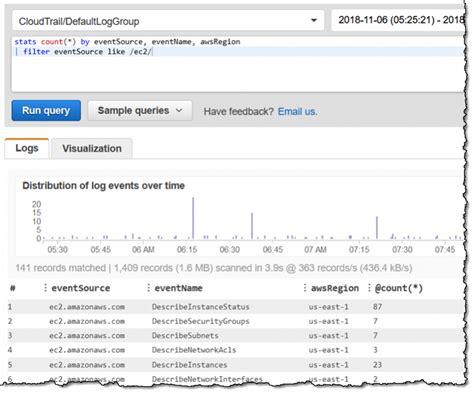The height and width of the screenshot is (393, 474).
Task: Click the awsRegion column header
Action: (335, 288)
